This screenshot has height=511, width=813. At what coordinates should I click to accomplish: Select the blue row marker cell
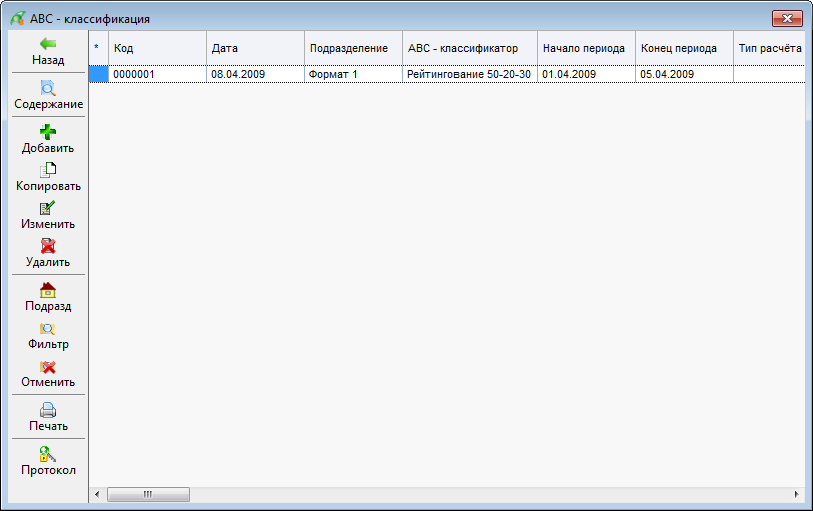click(99, 74)
